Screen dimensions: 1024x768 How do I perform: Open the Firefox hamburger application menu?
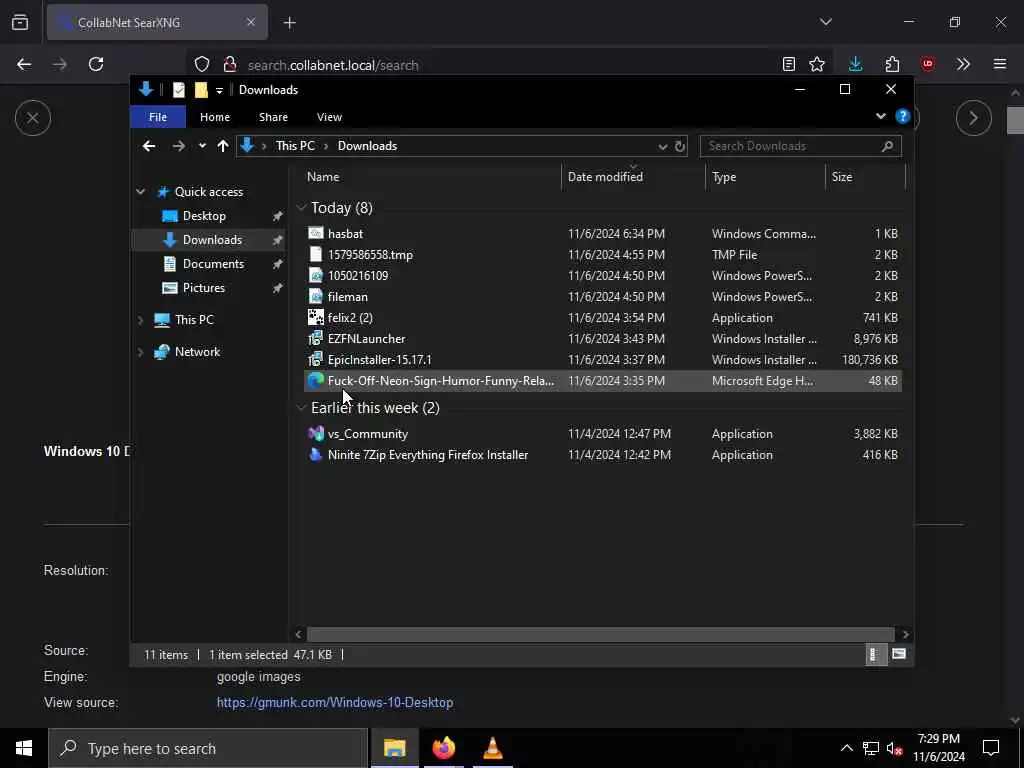999,64
